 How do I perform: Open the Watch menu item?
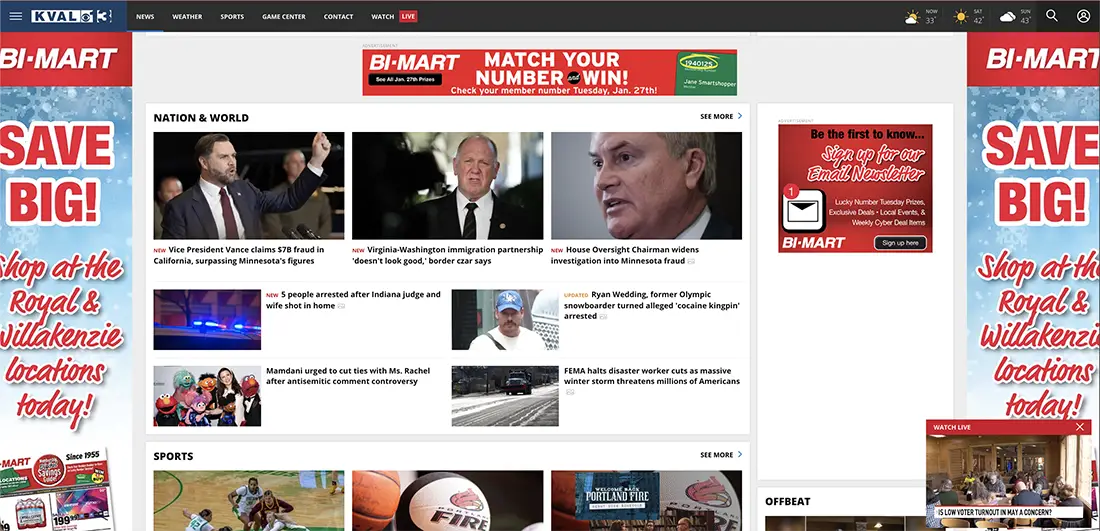382,16
